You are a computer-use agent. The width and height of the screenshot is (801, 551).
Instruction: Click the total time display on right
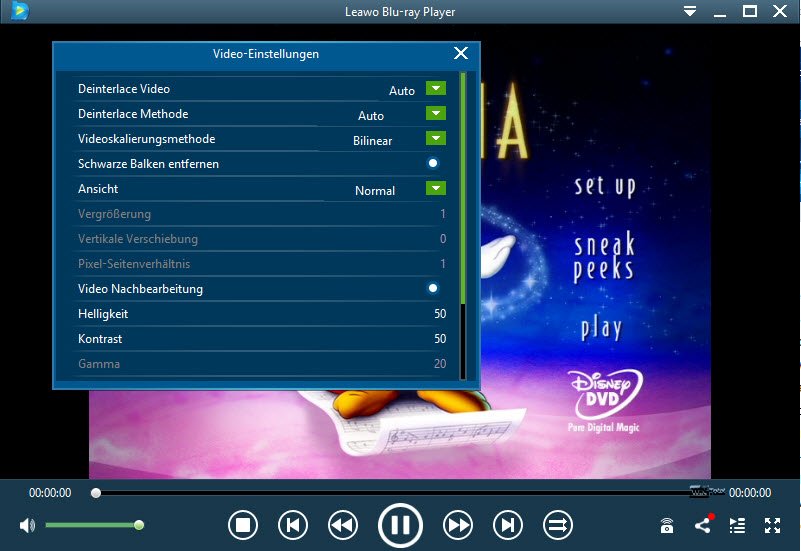point(750,493)
